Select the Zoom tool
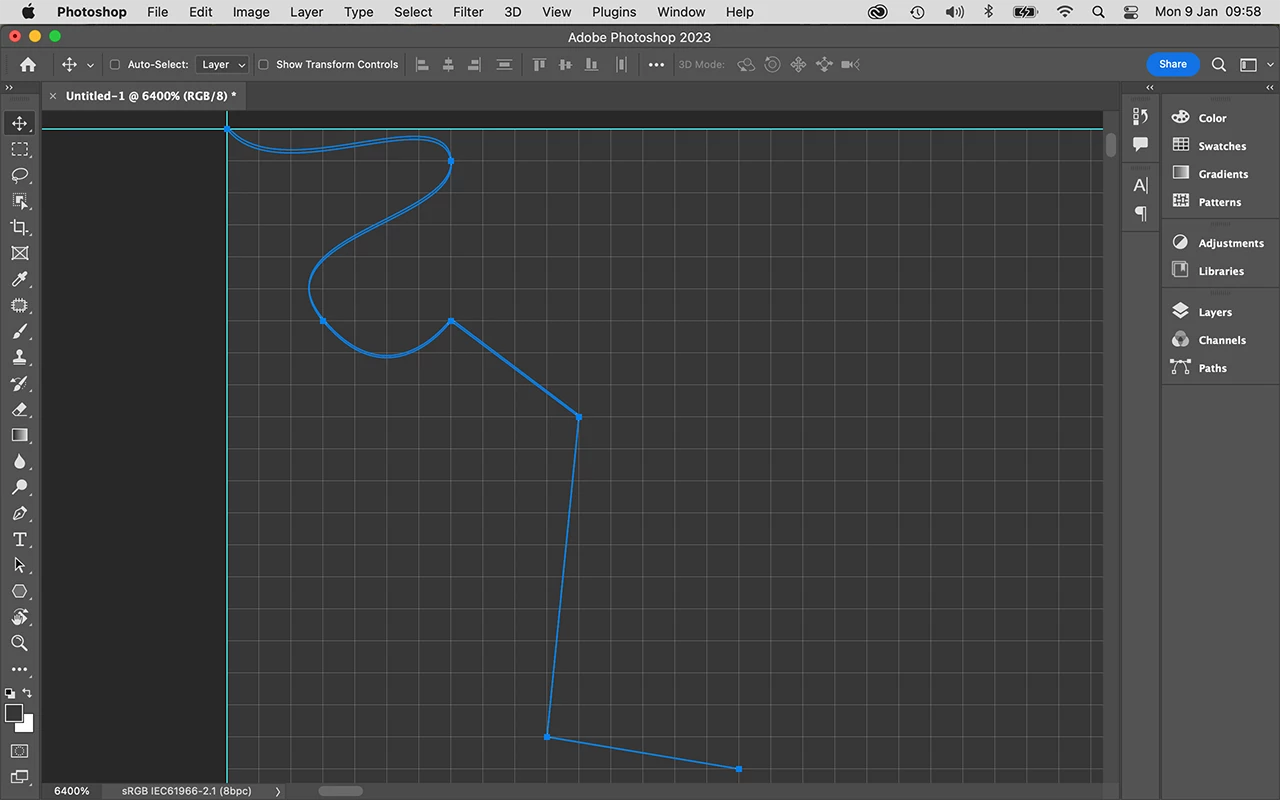The height and width of the screenshot is (800, 1280). coord(19,643)
